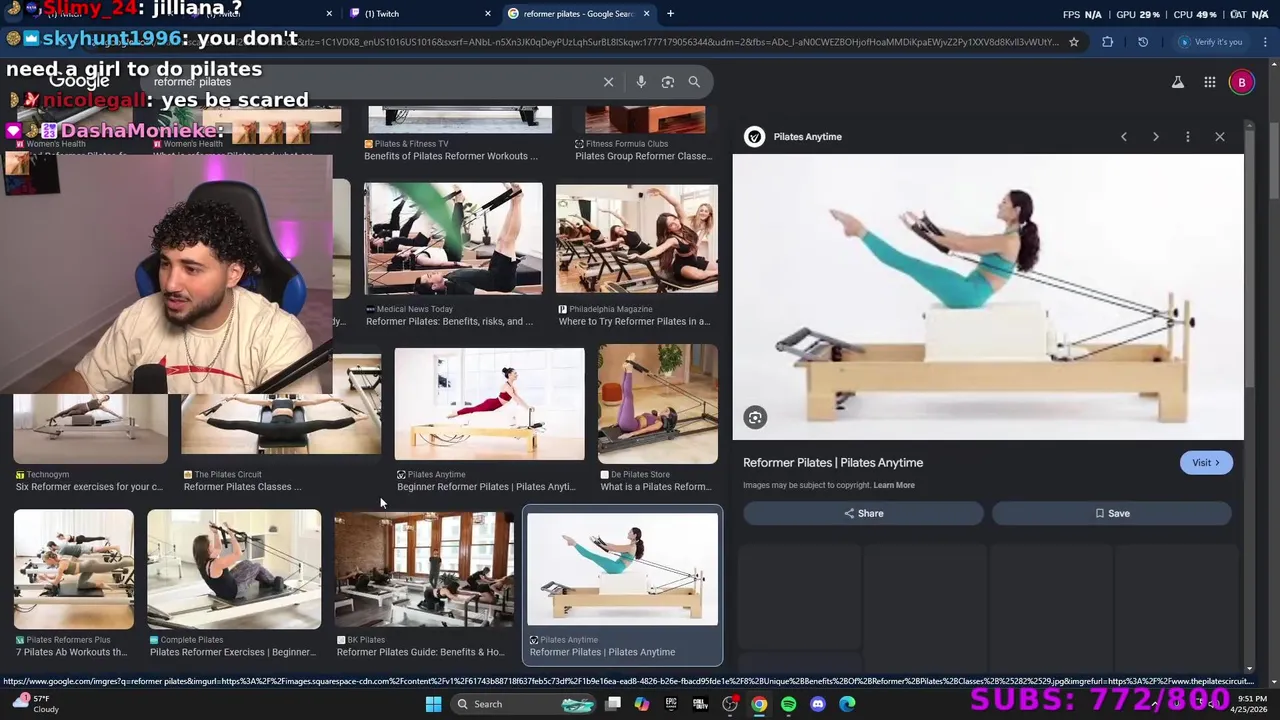Clear the search box with the X icon
Screen dimensions: 1280x720
tap(608, 82)
